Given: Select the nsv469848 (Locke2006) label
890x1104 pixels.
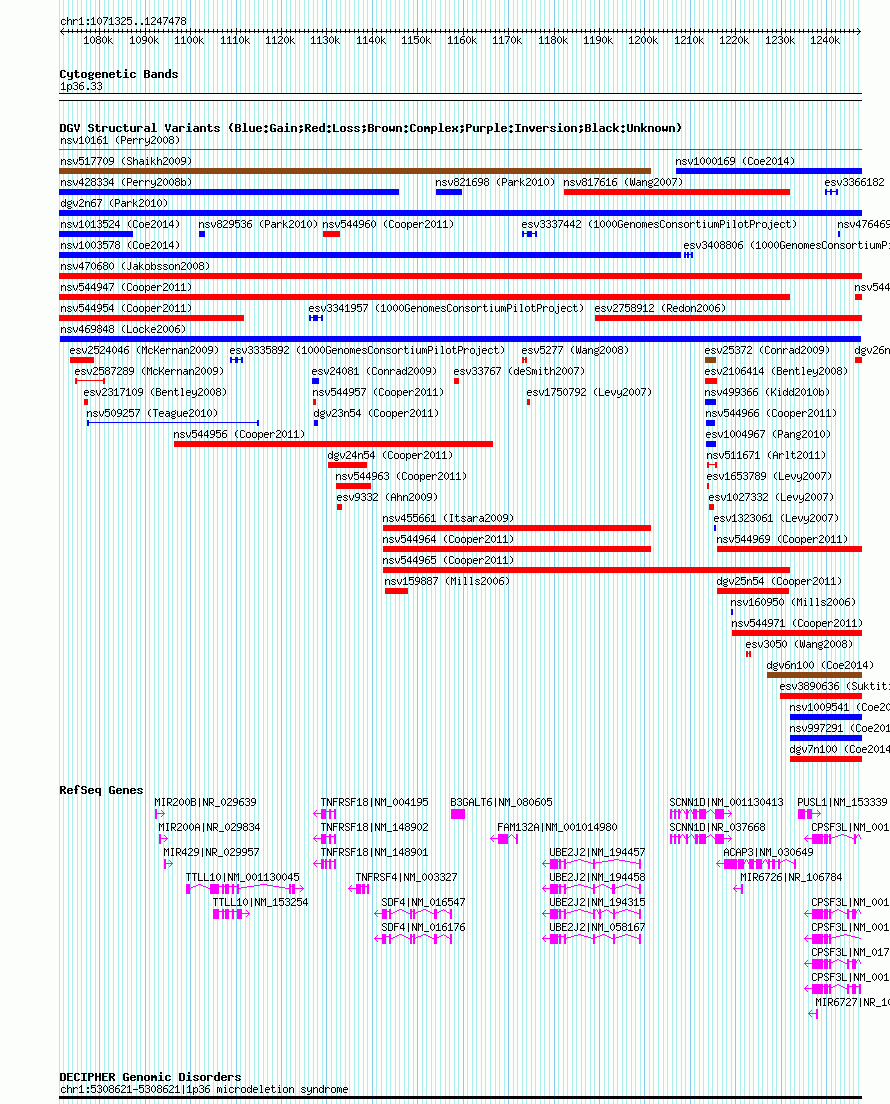Looking at the screenshot, I should pos(123,330).
